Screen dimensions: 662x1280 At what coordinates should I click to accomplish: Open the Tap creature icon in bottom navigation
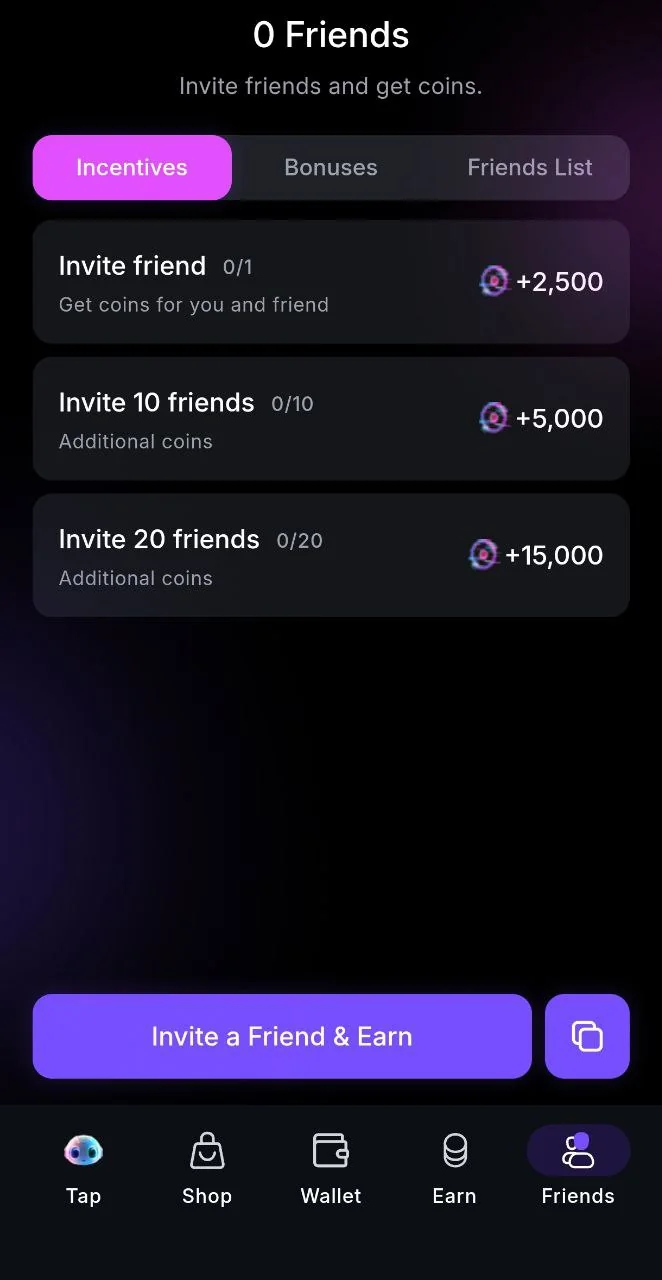[83, 1151]
